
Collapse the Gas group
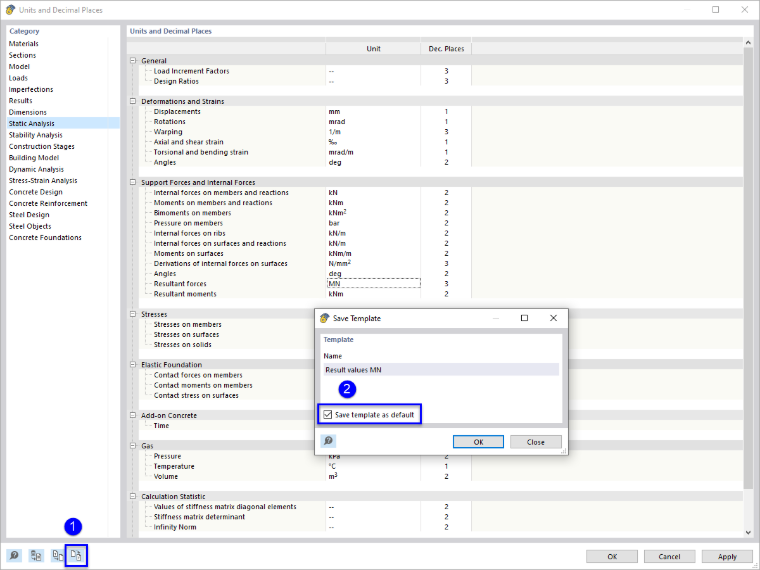[x=133, y=445]
